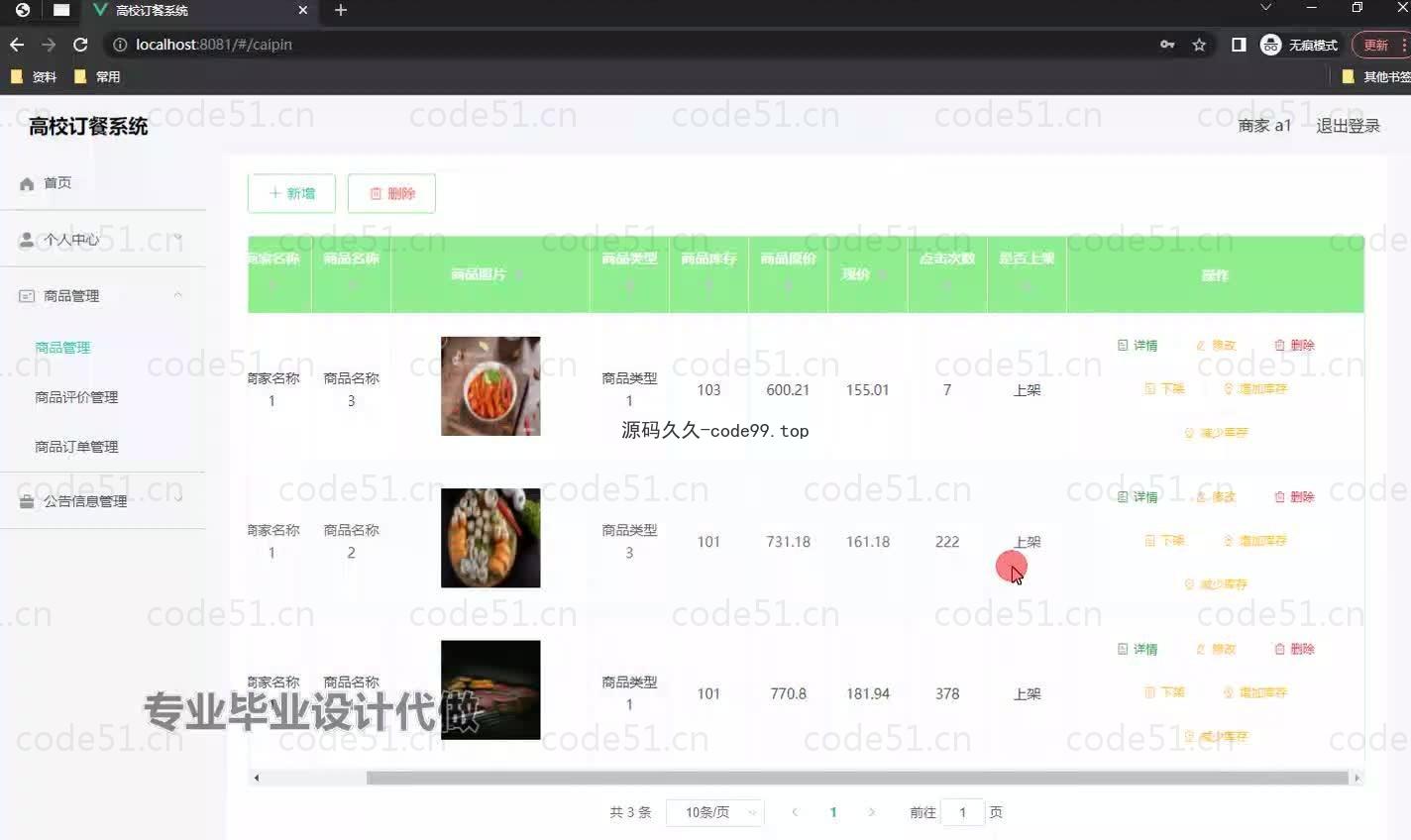Click 下架 for the 181.94 priced row
Image resolution: width=1411 pixels, height=840 pixels.
(1164, 692)
